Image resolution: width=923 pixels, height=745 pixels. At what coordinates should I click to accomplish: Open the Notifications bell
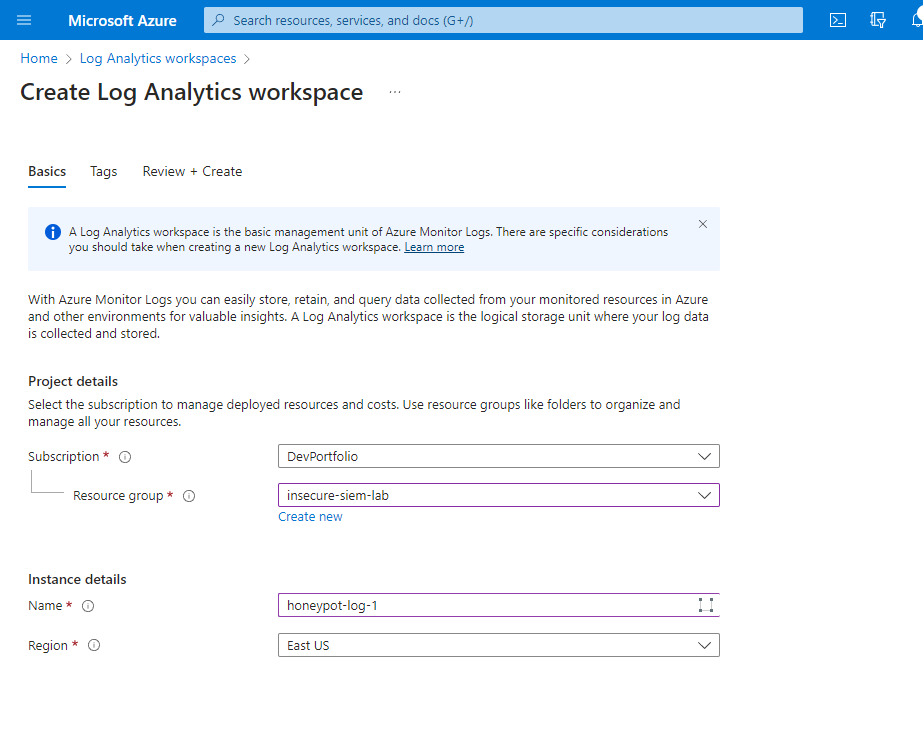click(x=915, y=20)
